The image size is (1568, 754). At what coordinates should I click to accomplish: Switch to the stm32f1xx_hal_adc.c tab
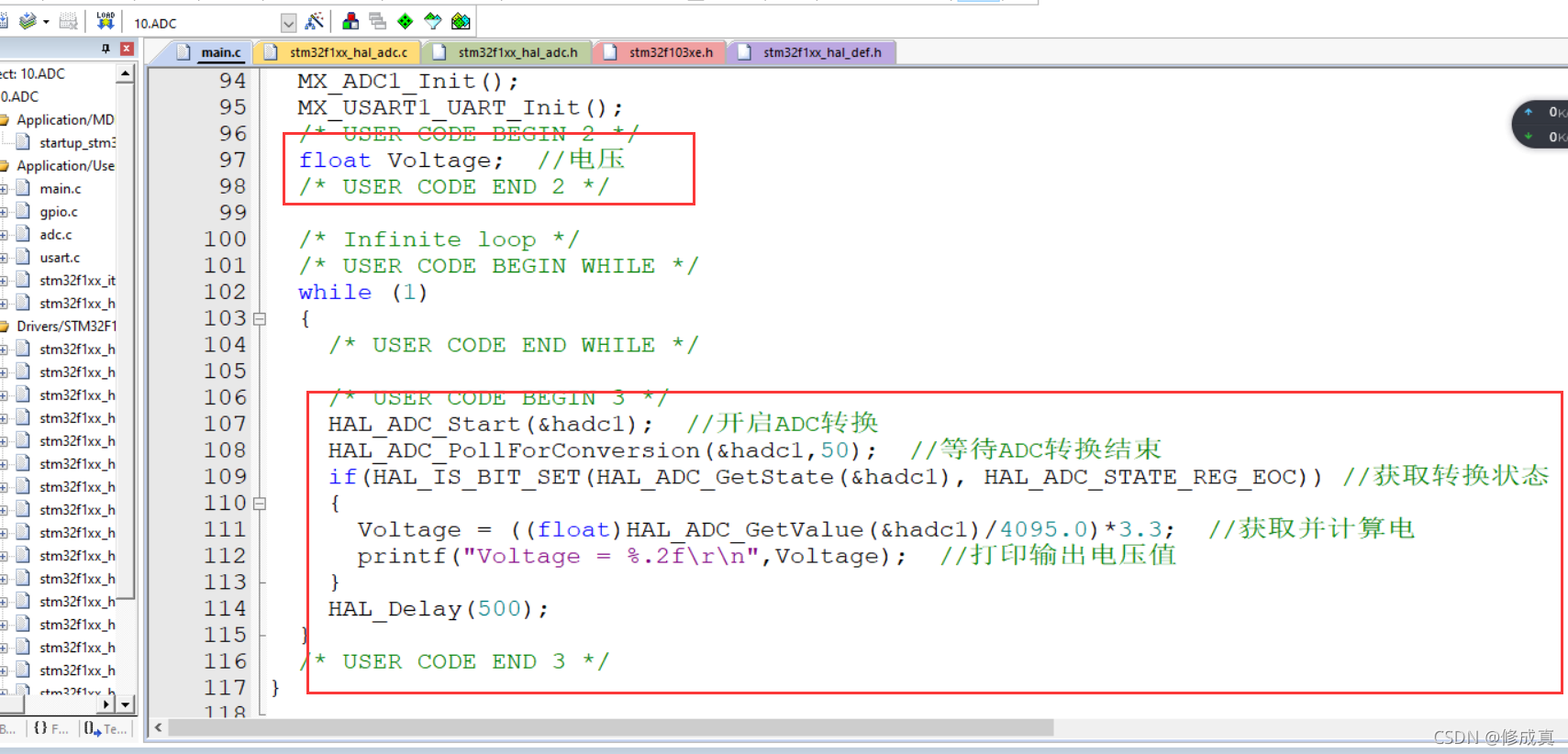point(338,52)
